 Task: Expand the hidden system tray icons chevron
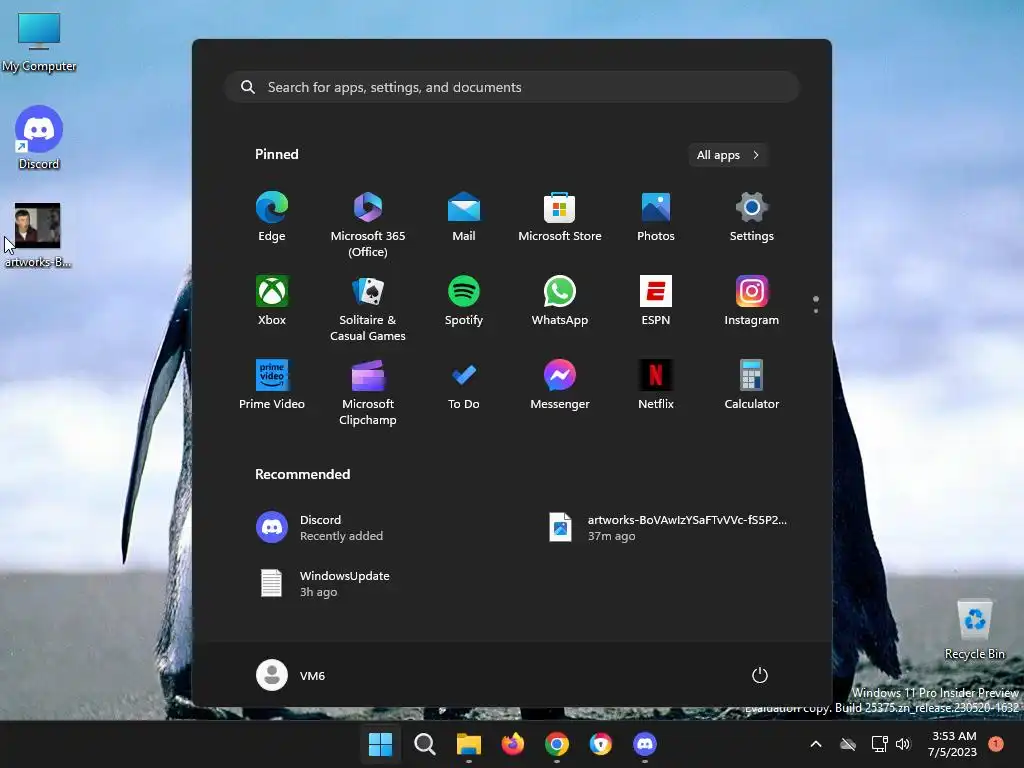[816, 744]
